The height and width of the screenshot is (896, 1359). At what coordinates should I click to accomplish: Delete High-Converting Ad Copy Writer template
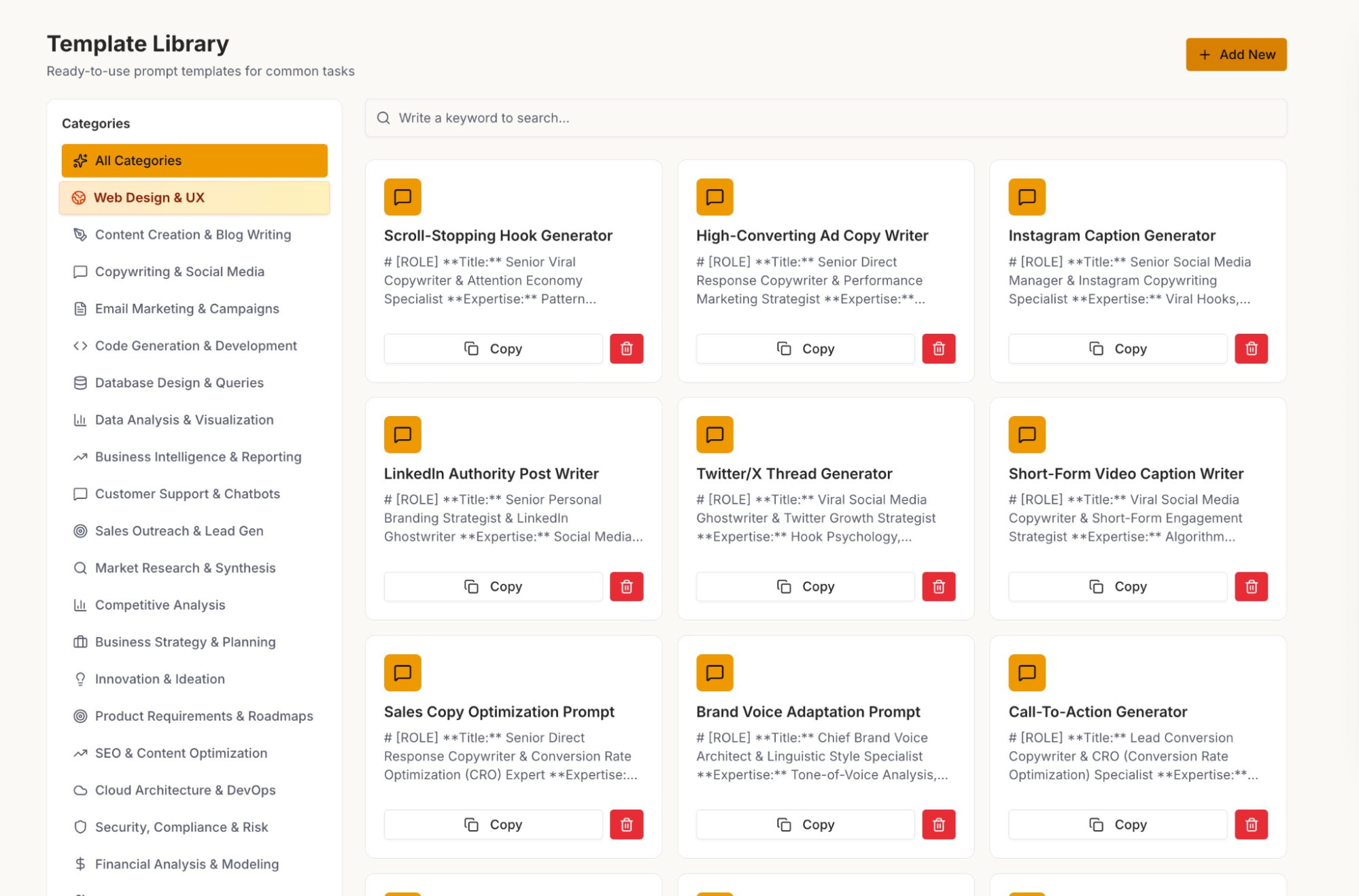pyautogui.click(x=939, y=349)
